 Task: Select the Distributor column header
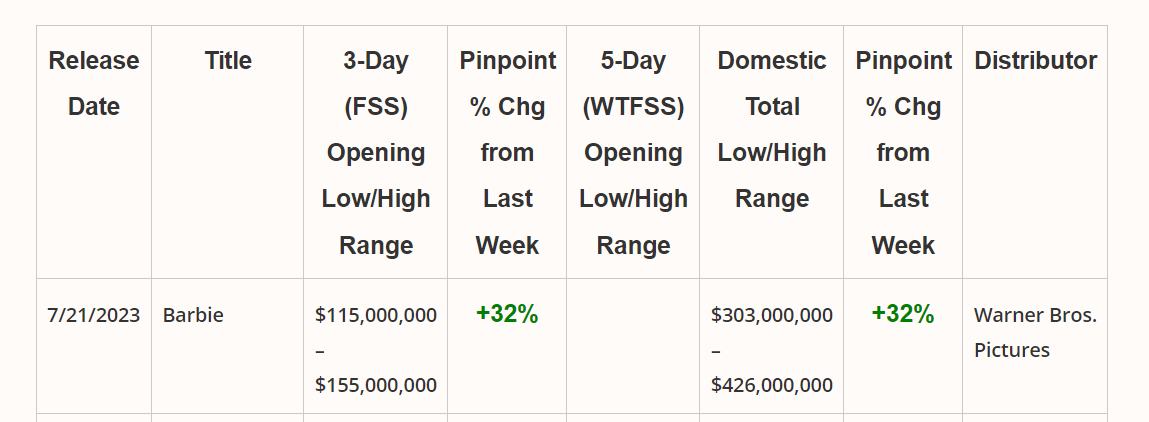tap(1035, 60)
